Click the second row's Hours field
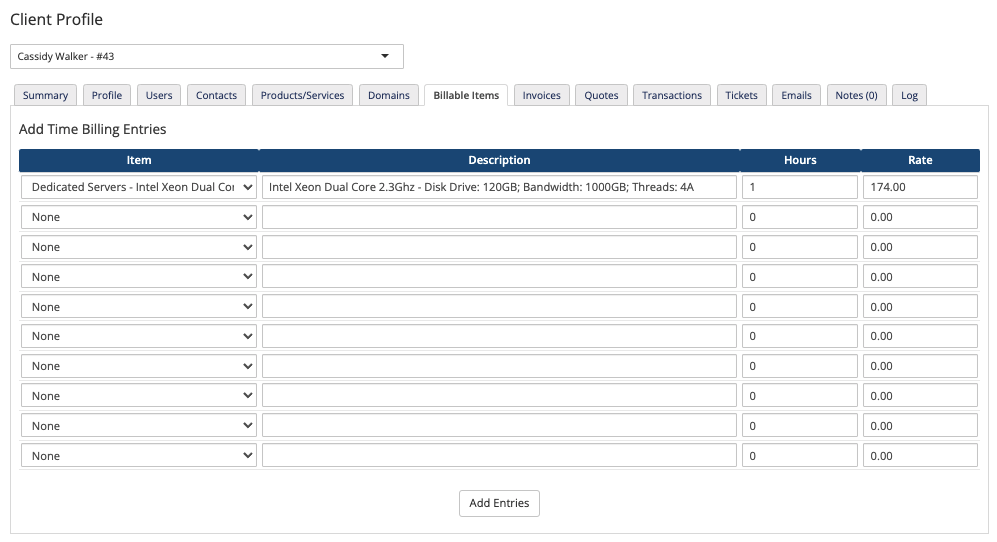Viewport: 997px width, 542px height. point(800,217)
